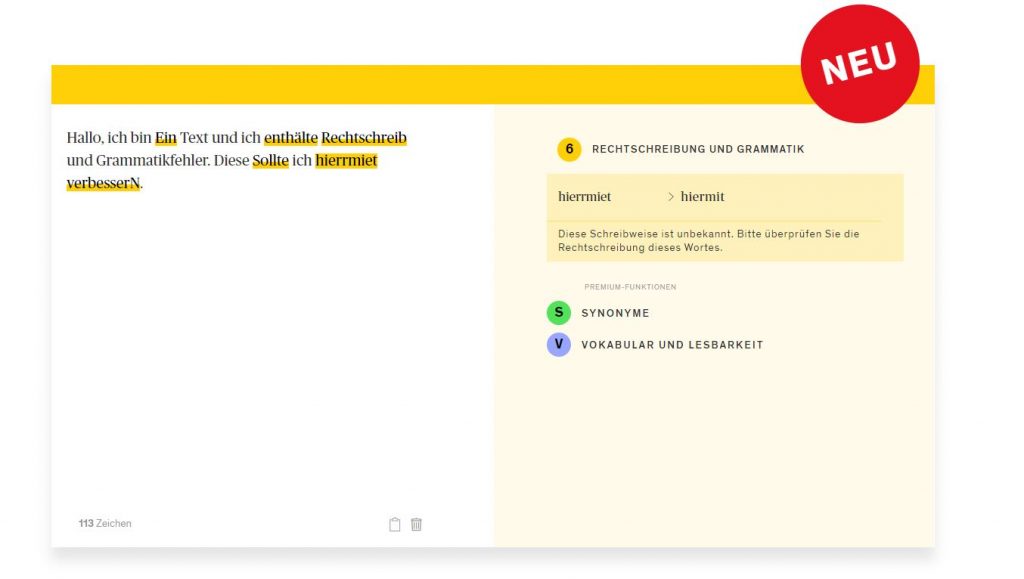Click the Premium-Funktionen label
The width and height of the screenshot is (1024, 579).
(630, 287)
